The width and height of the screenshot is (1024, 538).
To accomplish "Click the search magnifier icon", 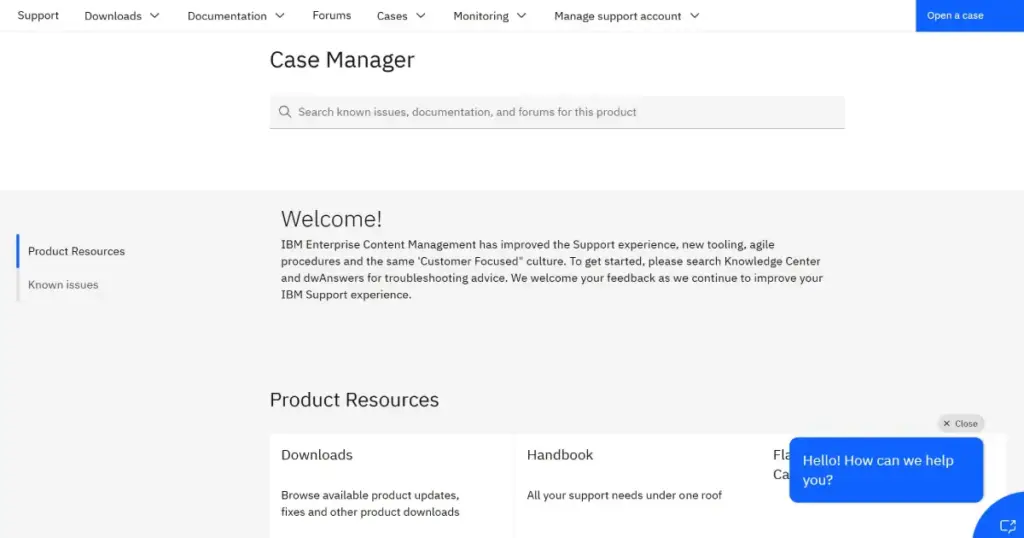I will pos(285,112).
